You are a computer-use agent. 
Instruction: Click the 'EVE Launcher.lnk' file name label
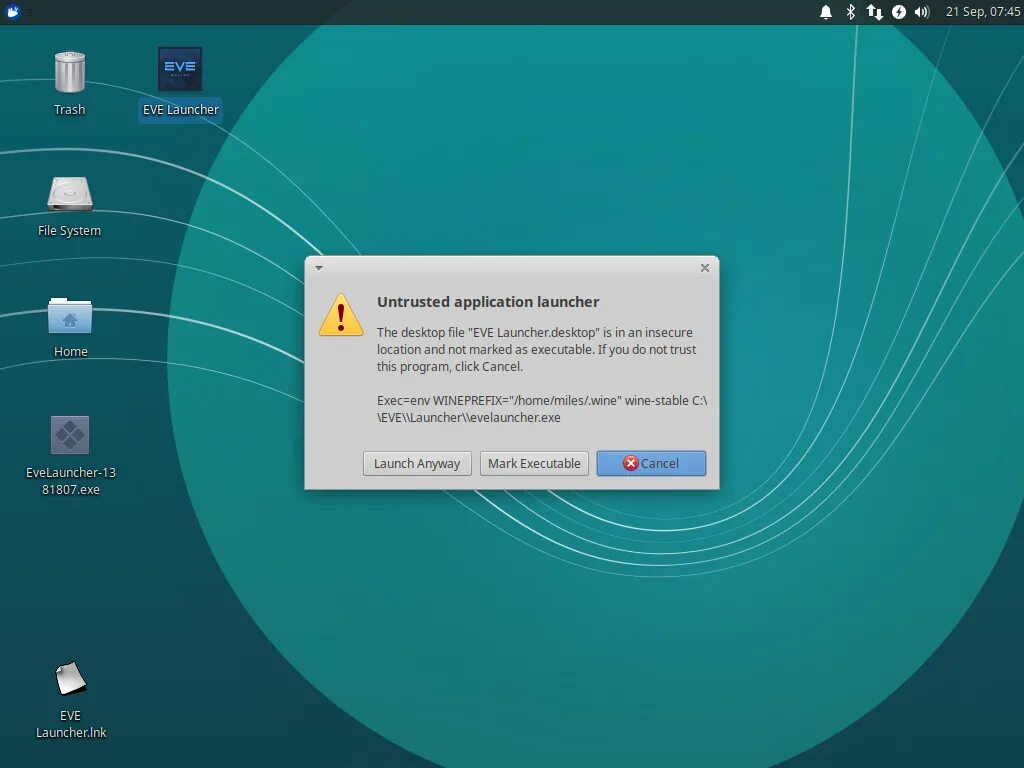click(x=71, y=724)
